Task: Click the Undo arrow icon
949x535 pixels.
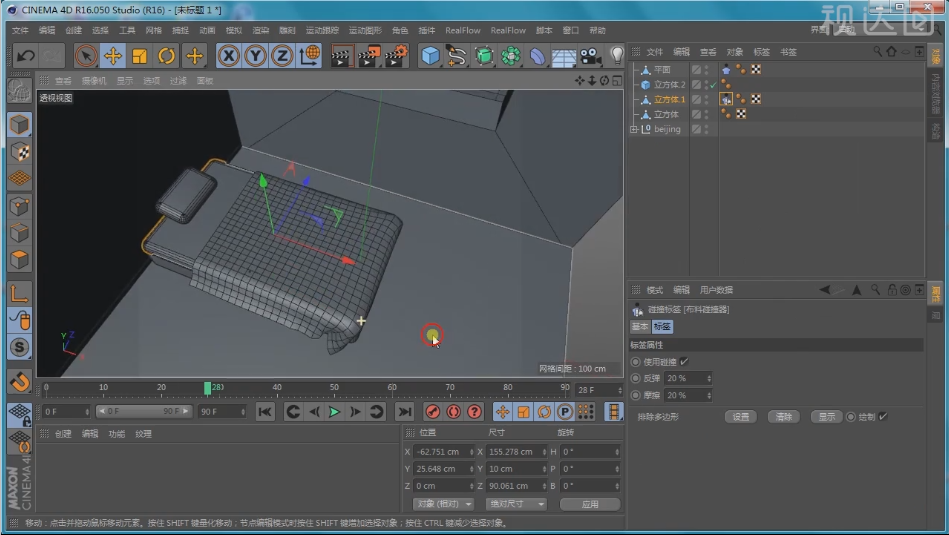Action: click(25, 56)
